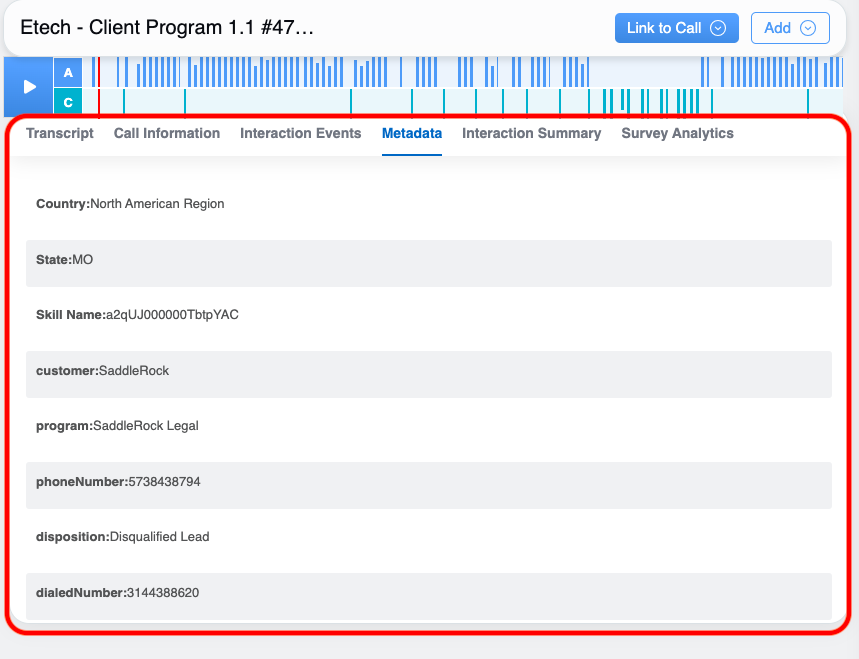Image resolution: width=859 pixels, height=659 pixels.
Task: Select the Metadata tab
Action: tap(412, 133)
